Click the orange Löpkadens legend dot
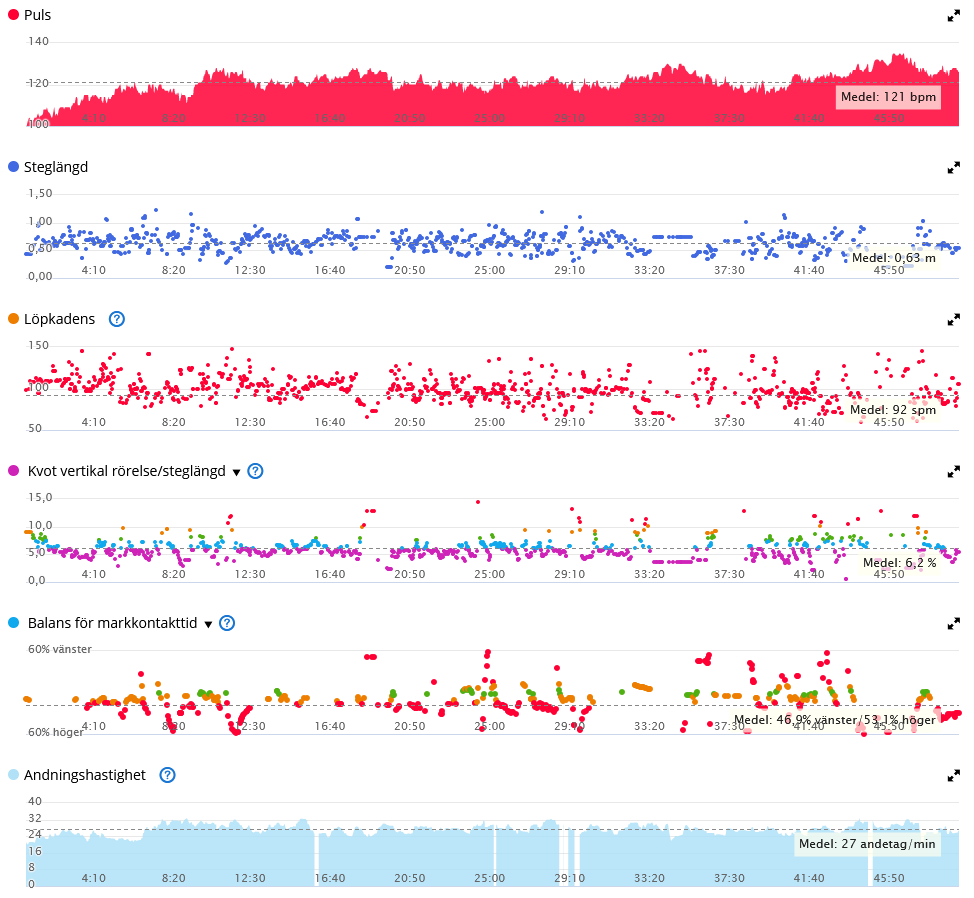The height and width of the screenshot is (898, 974). click(x=13, y=319)
